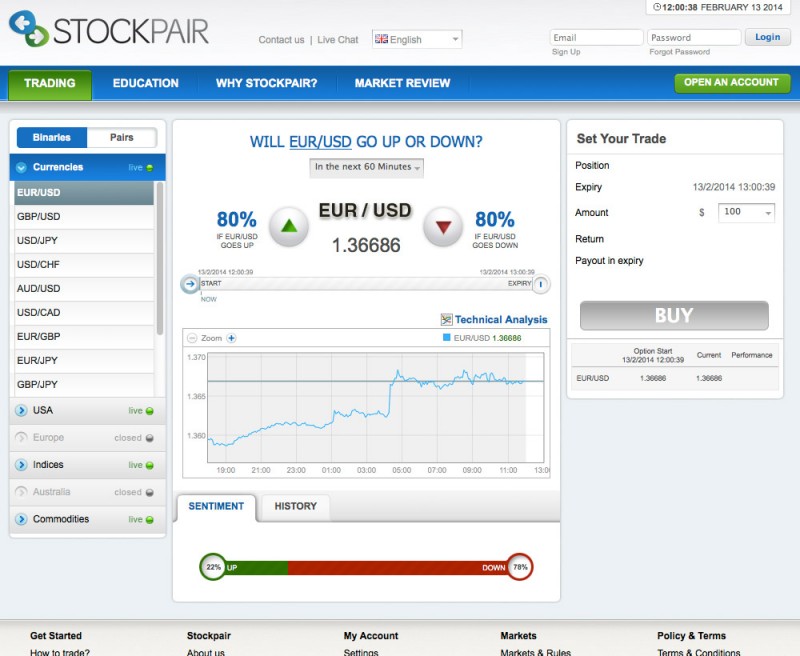
Task: Click the currencies list scrollbar
Action: tap(160, 259)
